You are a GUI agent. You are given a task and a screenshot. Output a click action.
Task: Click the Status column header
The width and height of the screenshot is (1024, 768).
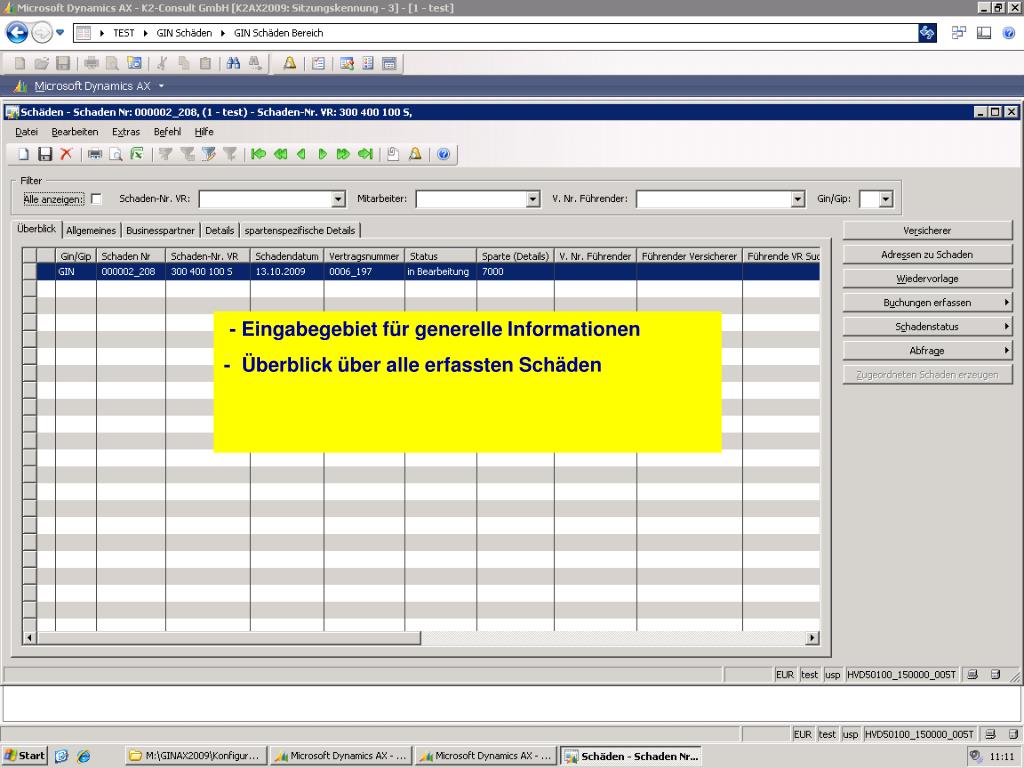pos(441,256)
